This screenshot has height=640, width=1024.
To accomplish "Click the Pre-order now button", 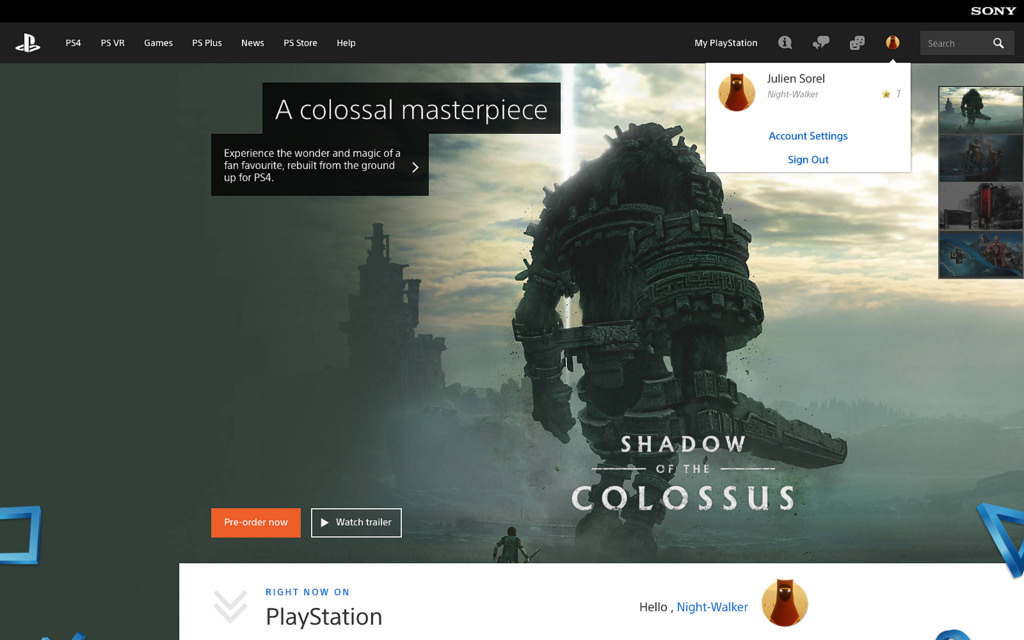I will (256, 522).
